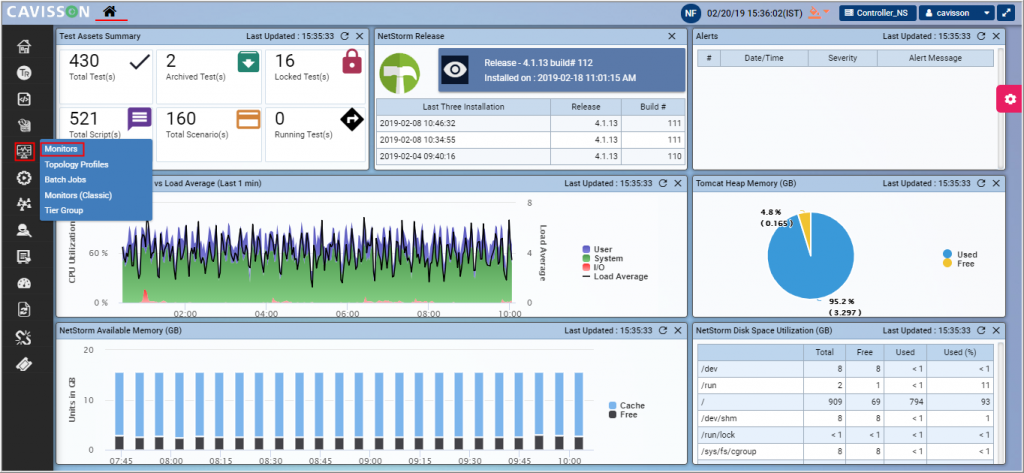Select Topology Profiles from the flyout menu

pyautogui.click(x=76, y=165)
